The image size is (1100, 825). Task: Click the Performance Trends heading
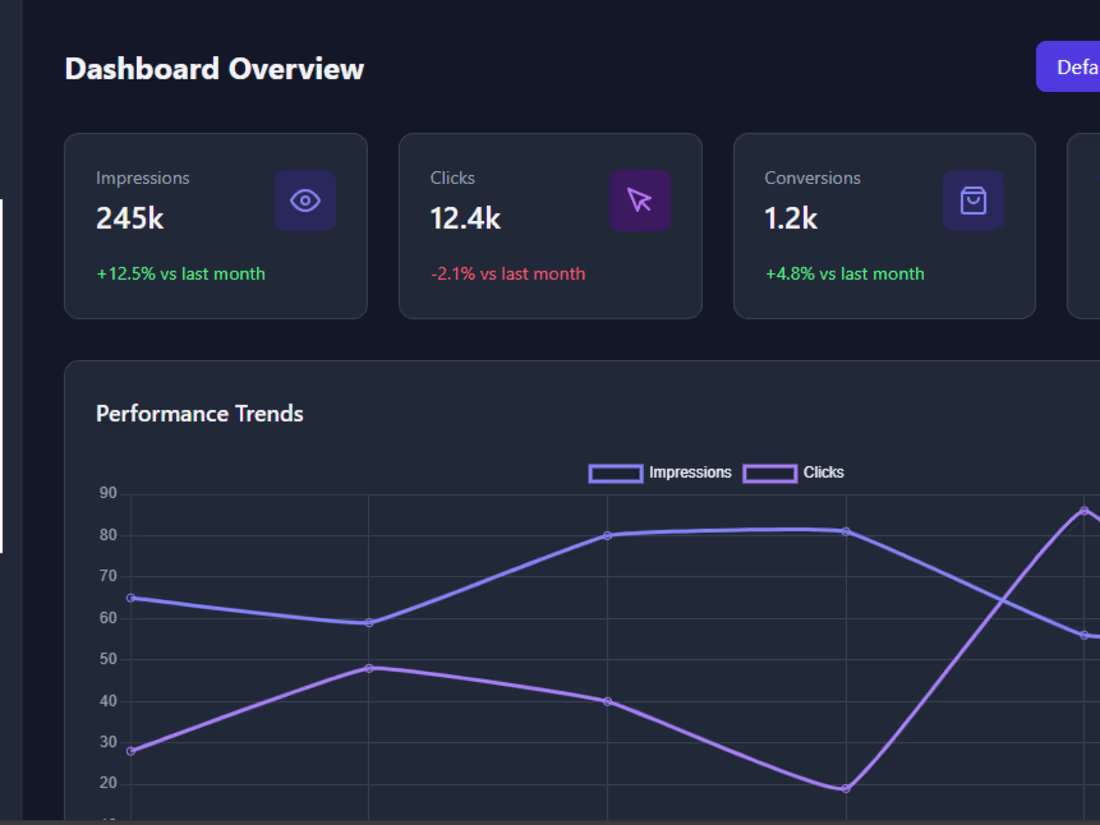pyautogui.click(x=199, y=414)
